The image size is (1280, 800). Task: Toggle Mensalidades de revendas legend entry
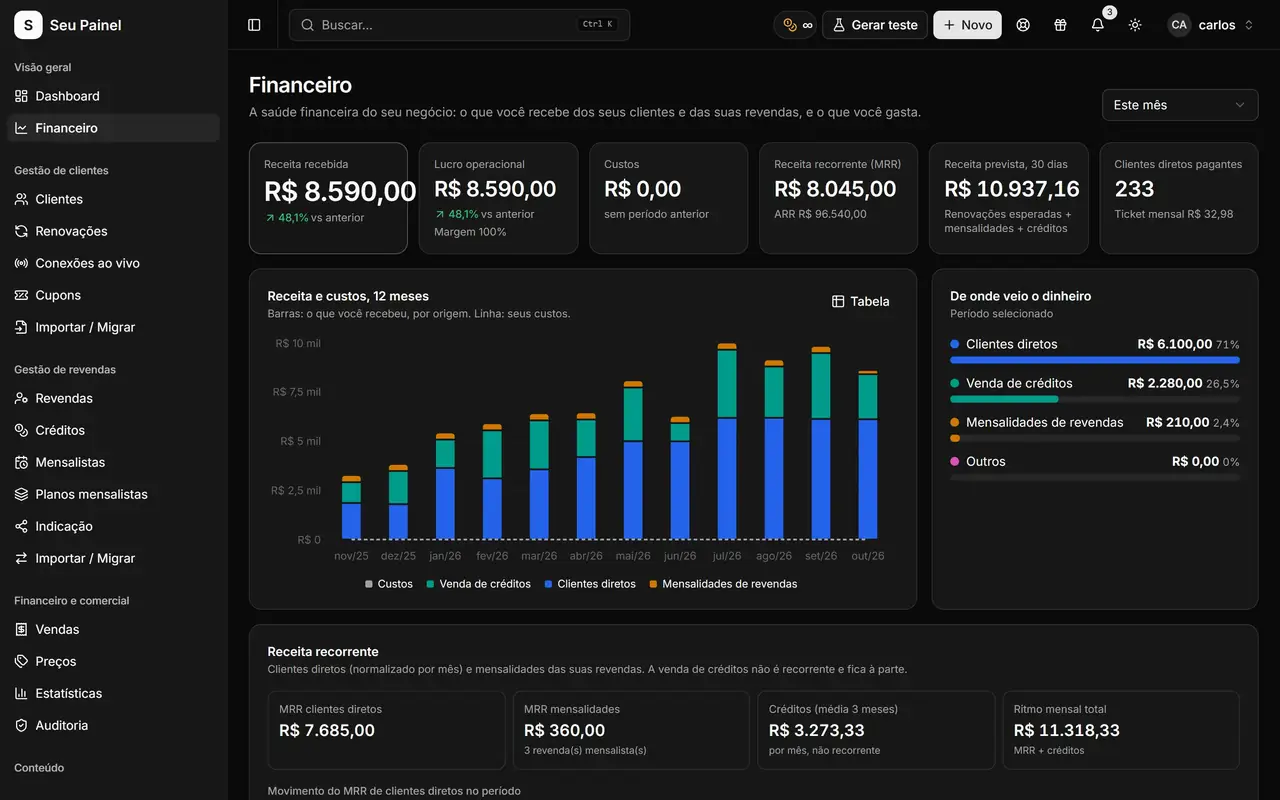(723, 584)
